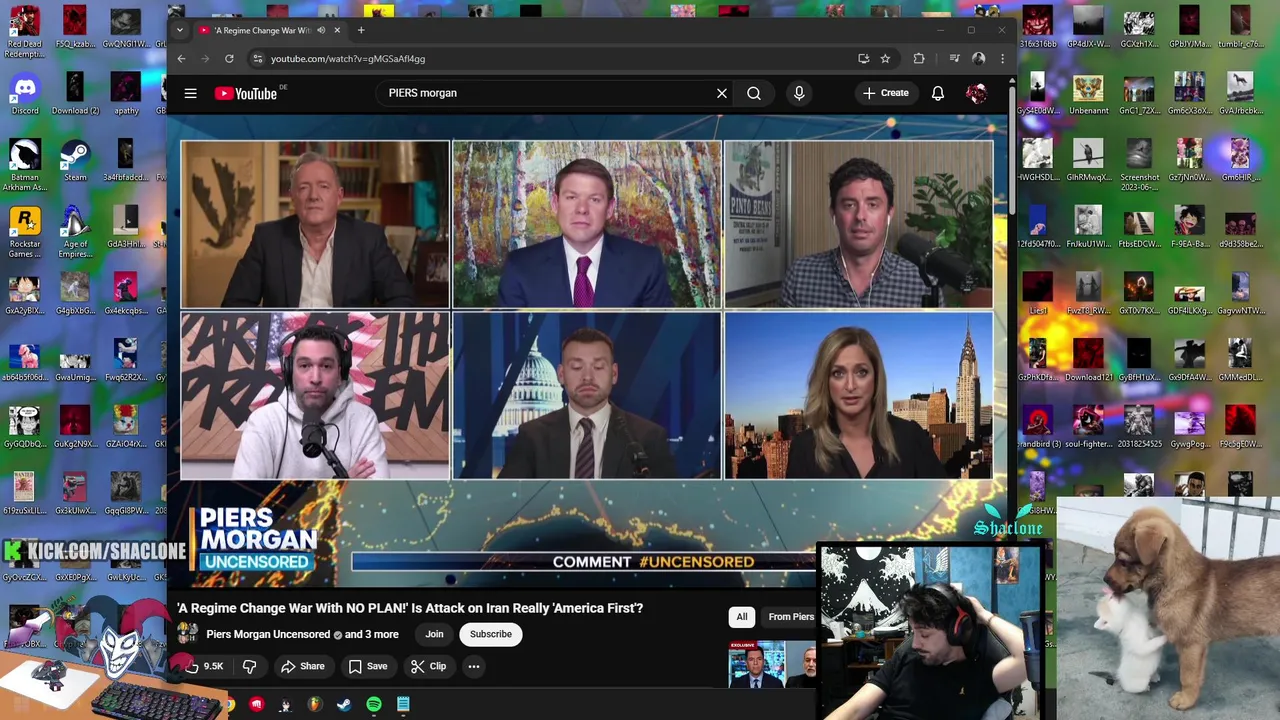Start voice search with the microphone
This screenshot has height=720, width=1280.
[x=799, y=93]
